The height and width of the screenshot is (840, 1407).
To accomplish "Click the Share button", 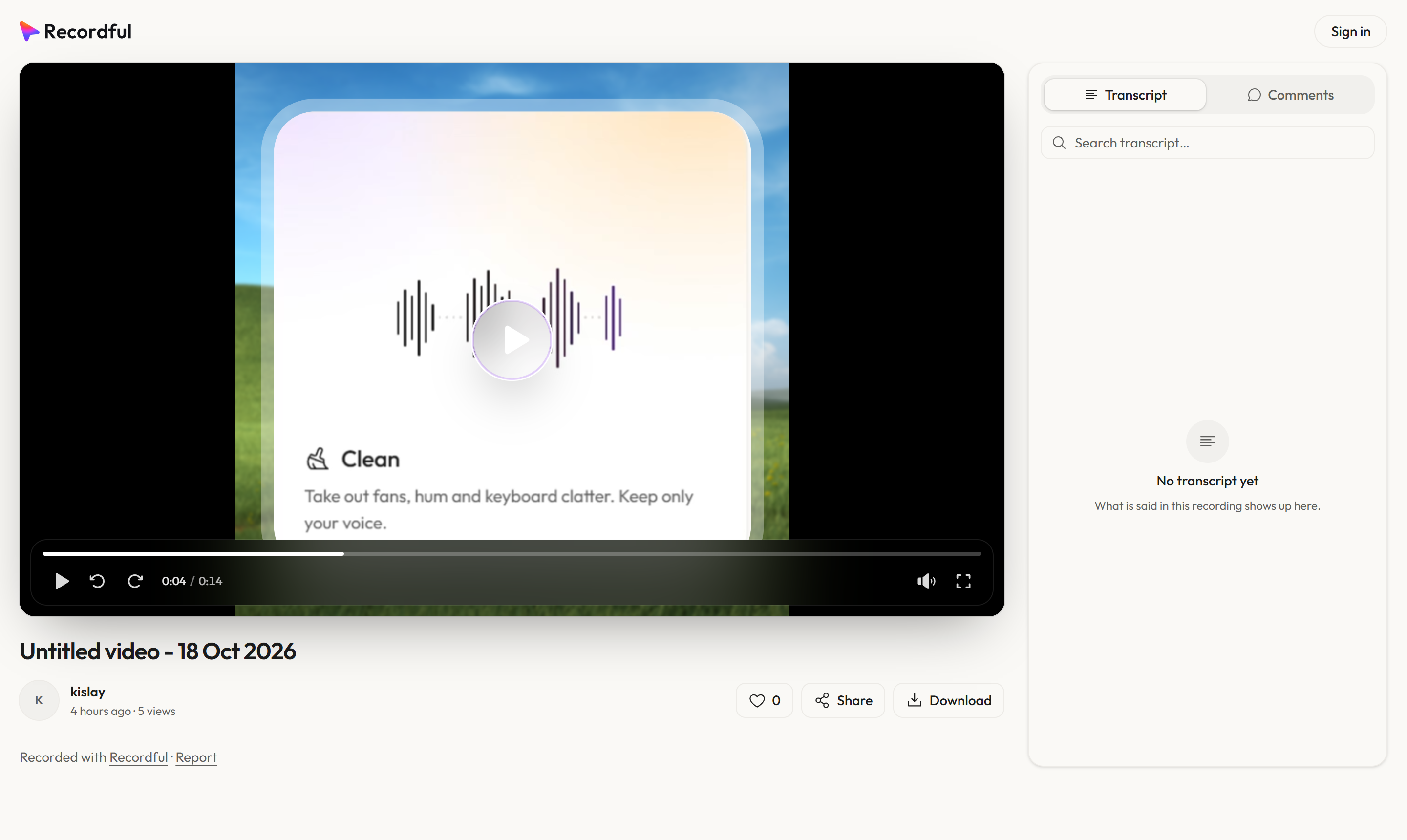I will 843,700.
